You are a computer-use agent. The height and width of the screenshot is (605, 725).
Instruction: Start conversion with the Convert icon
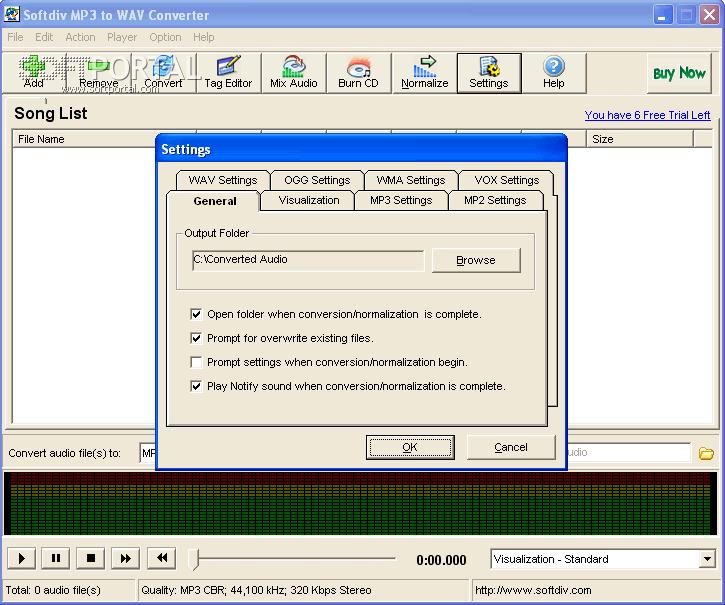coord(163,73)
